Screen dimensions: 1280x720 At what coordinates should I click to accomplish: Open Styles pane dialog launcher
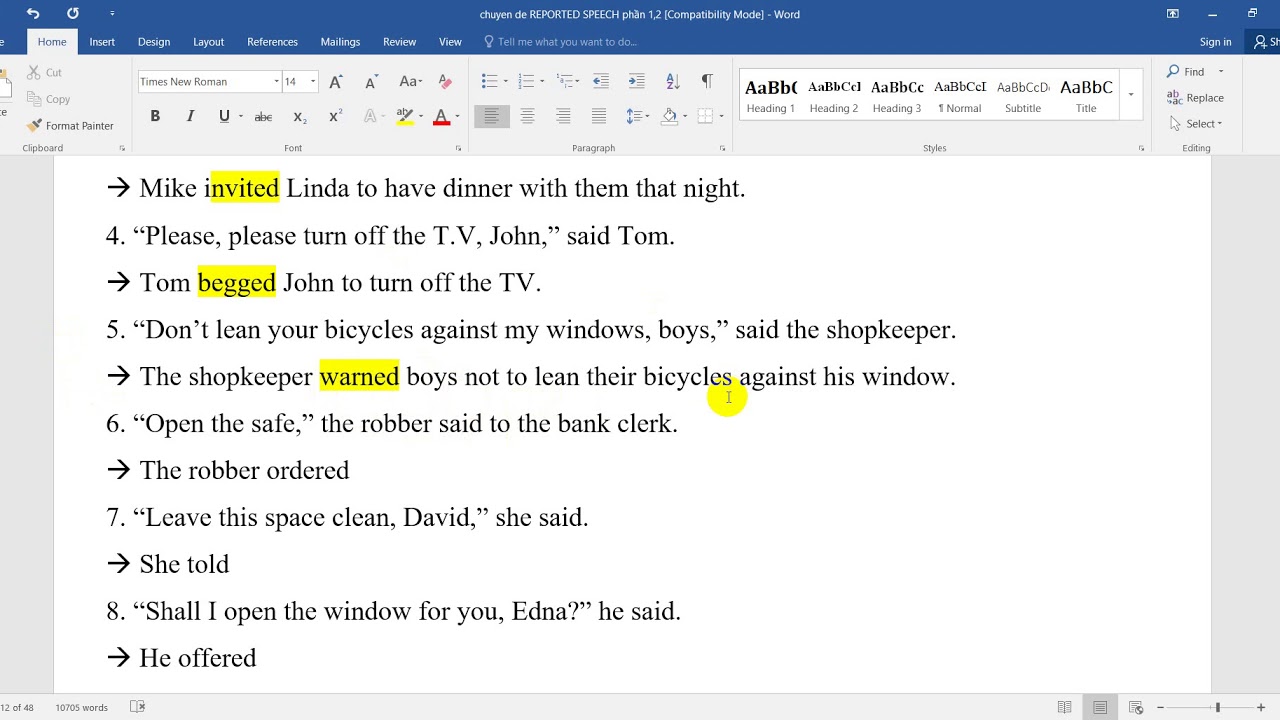1141,148
